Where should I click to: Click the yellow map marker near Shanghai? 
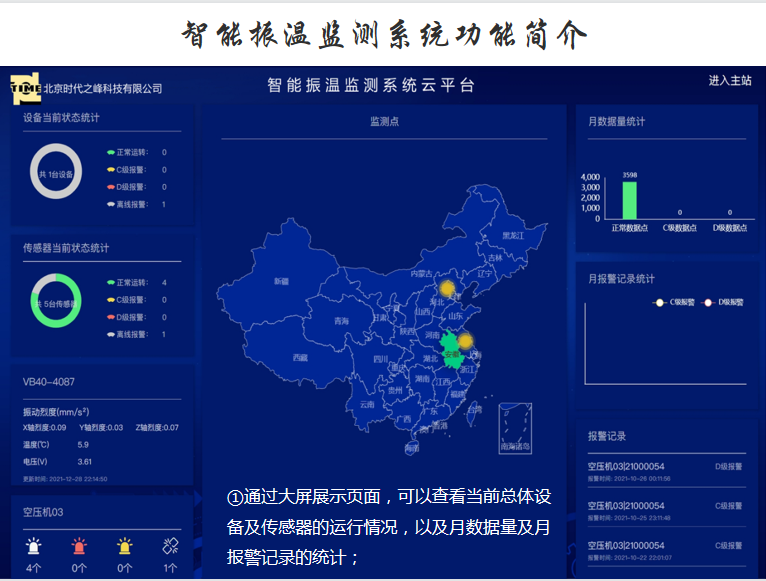[465, 341]
